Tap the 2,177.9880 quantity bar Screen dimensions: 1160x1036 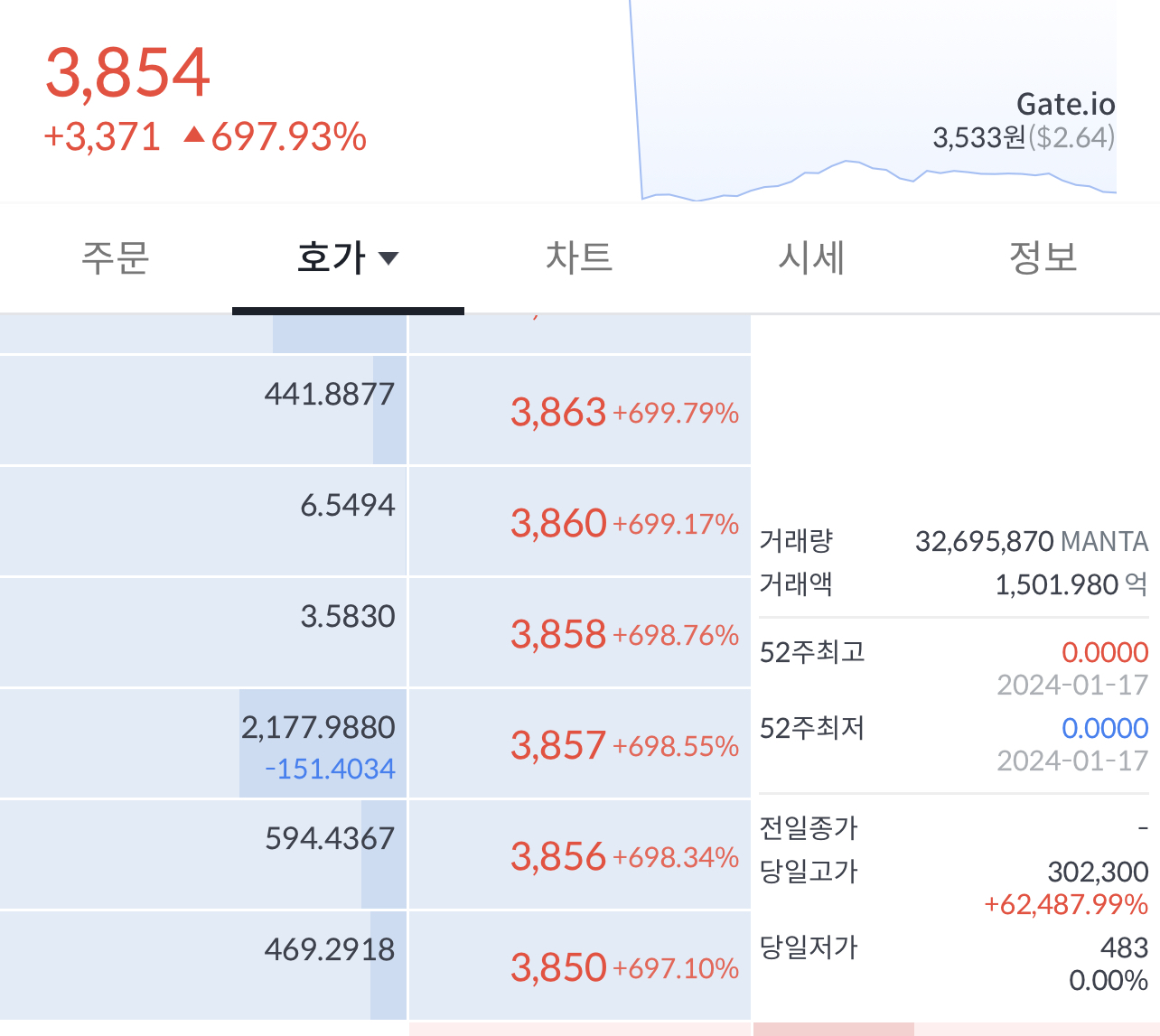(318, 728)
